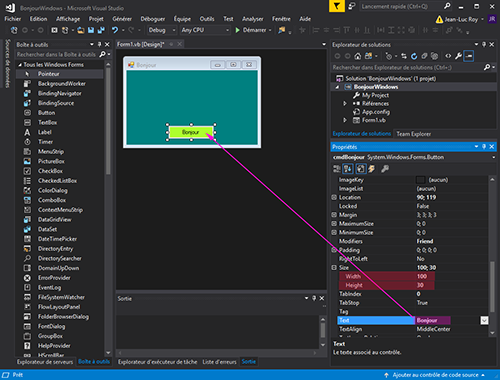Click the ImageKey color swatch box
Viewport: 500px width, 380px height.
point(421,180)
